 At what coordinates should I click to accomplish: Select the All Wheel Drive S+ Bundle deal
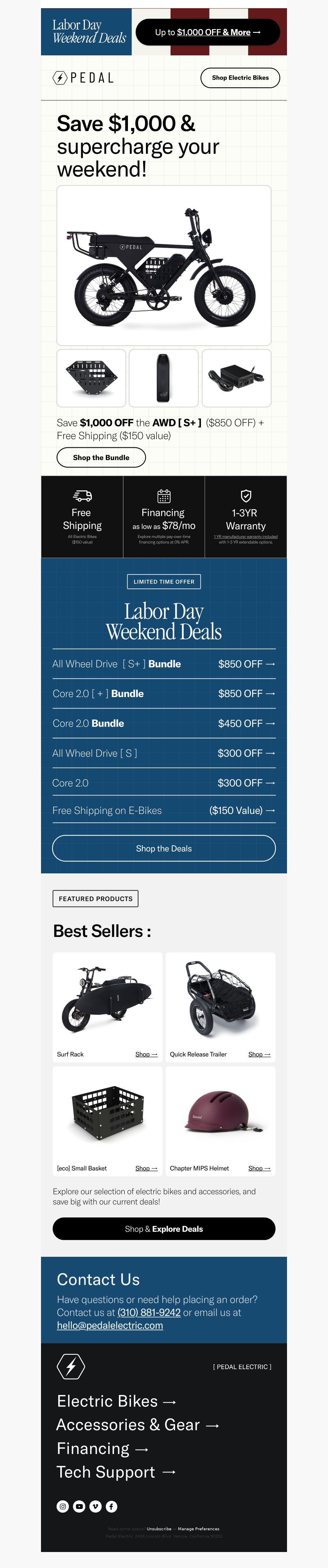164,664
